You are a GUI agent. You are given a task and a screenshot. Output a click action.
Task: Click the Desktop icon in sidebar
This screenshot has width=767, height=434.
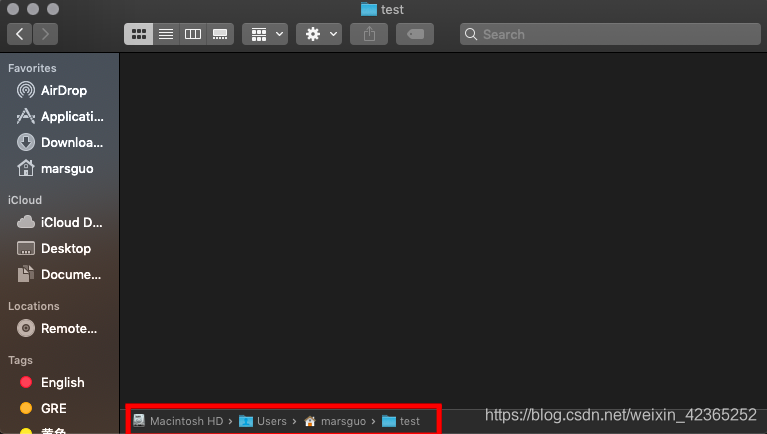(x=26, y=249)
